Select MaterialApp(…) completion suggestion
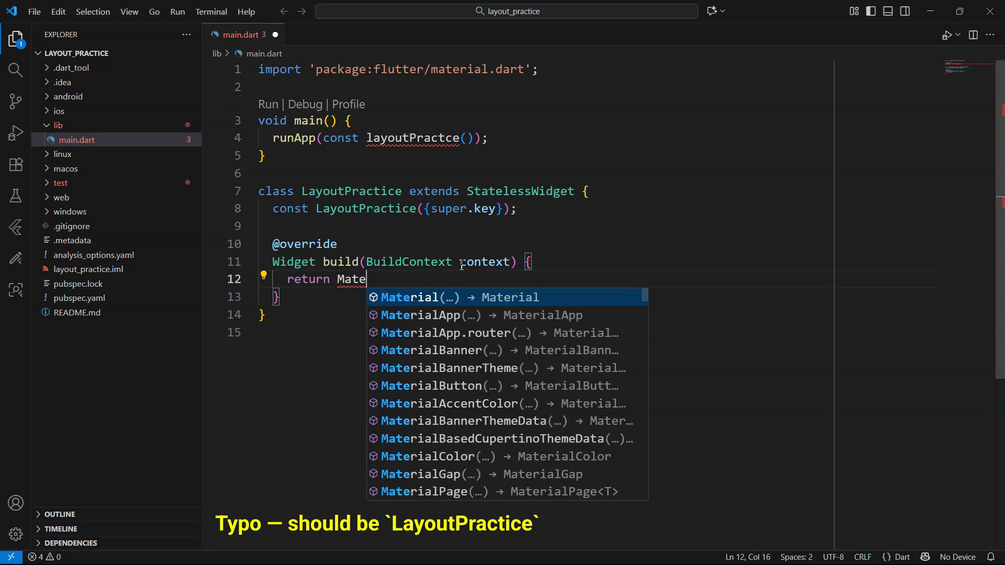The height and width of the screenshot is (565, 1005). 507,315
